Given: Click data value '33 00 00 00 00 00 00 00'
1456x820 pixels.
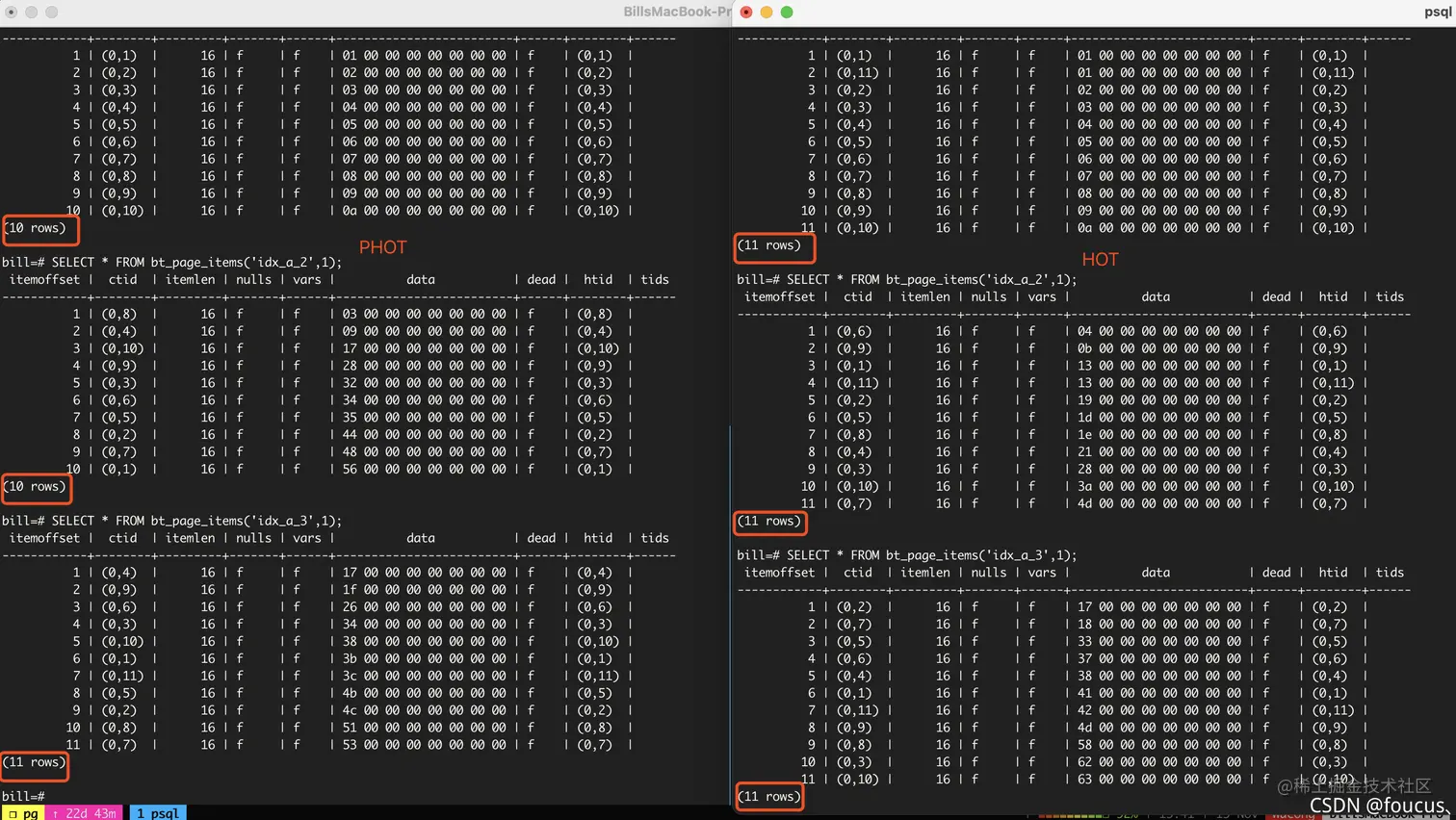Looking at the screenshot, I should point(1159,641).
